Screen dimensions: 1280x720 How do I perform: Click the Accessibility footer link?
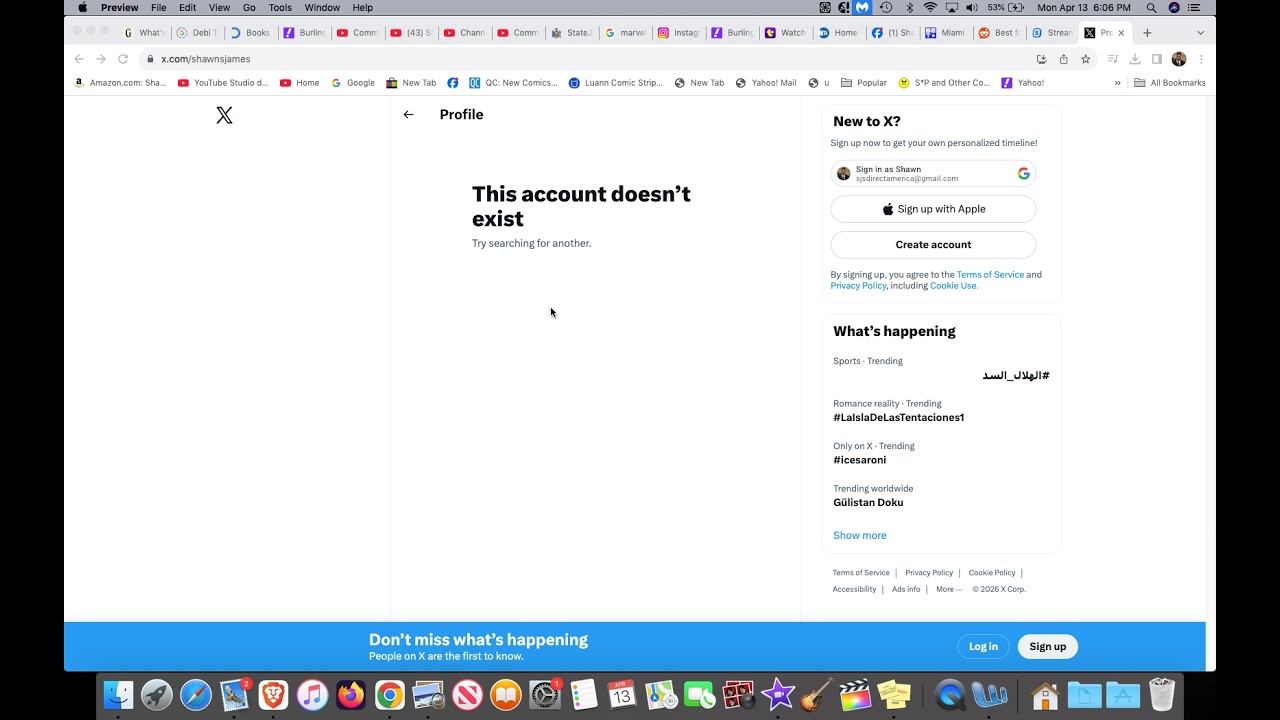tap(854, 589)
